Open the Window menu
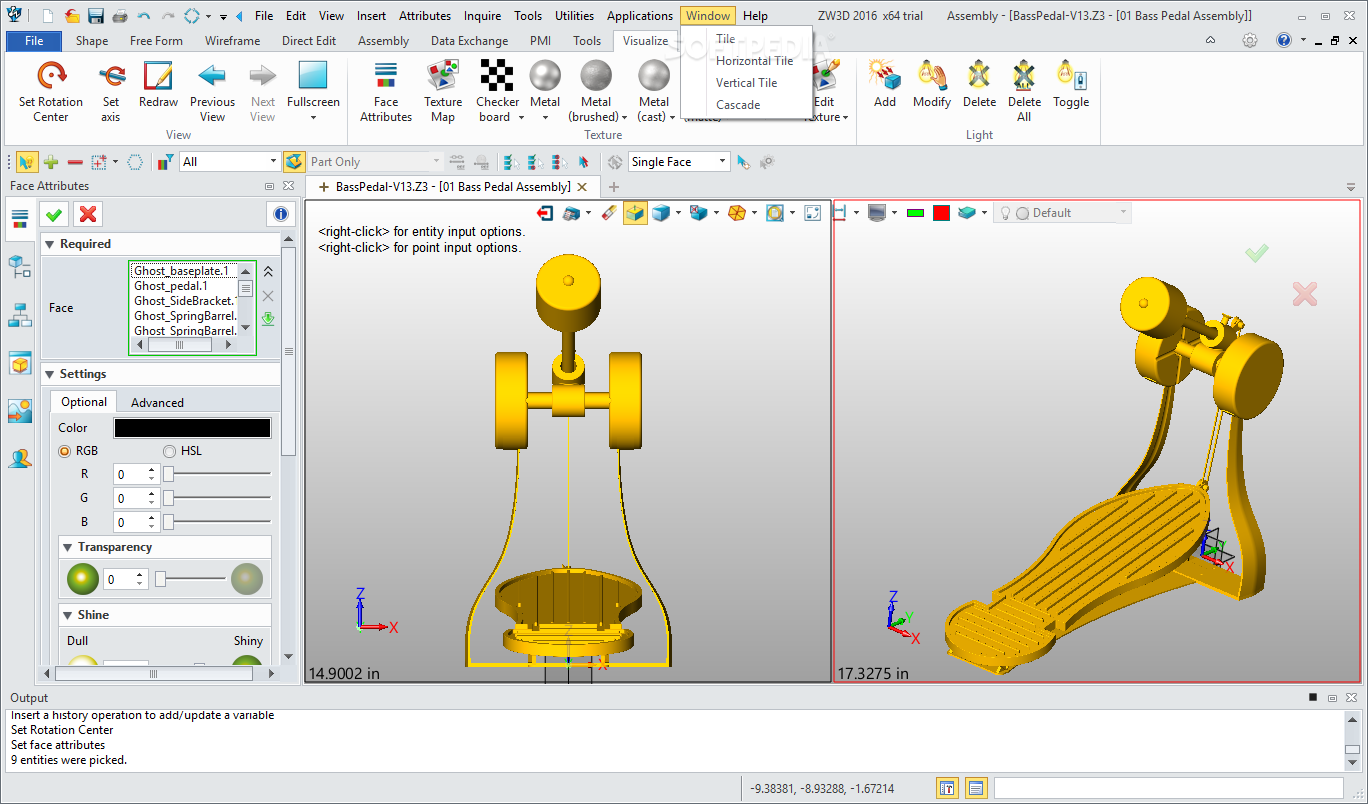Viewport: 1368px width, 804px height. point(708,16)
